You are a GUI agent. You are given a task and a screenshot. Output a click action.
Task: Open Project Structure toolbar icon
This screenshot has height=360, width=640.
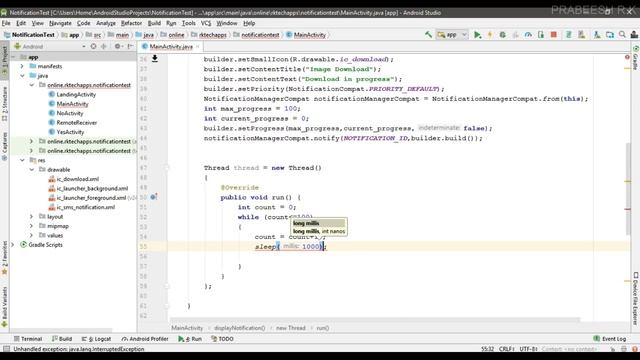tap(610, 35)
